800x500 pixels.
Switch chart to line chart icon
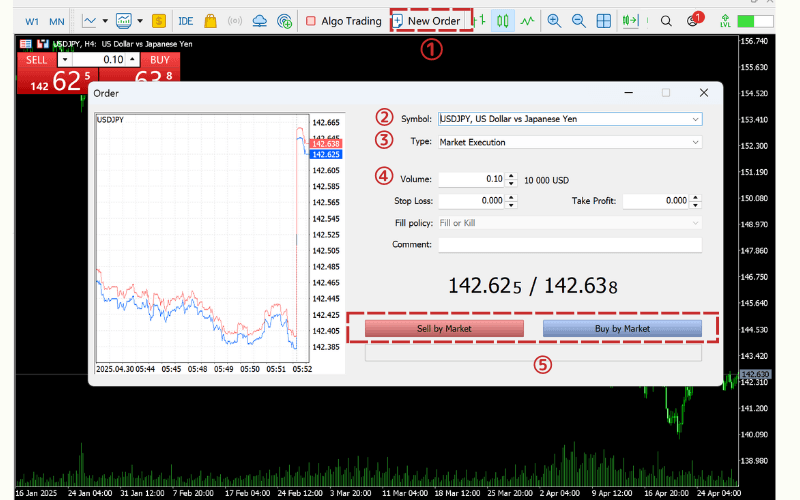tap(527, 20)
